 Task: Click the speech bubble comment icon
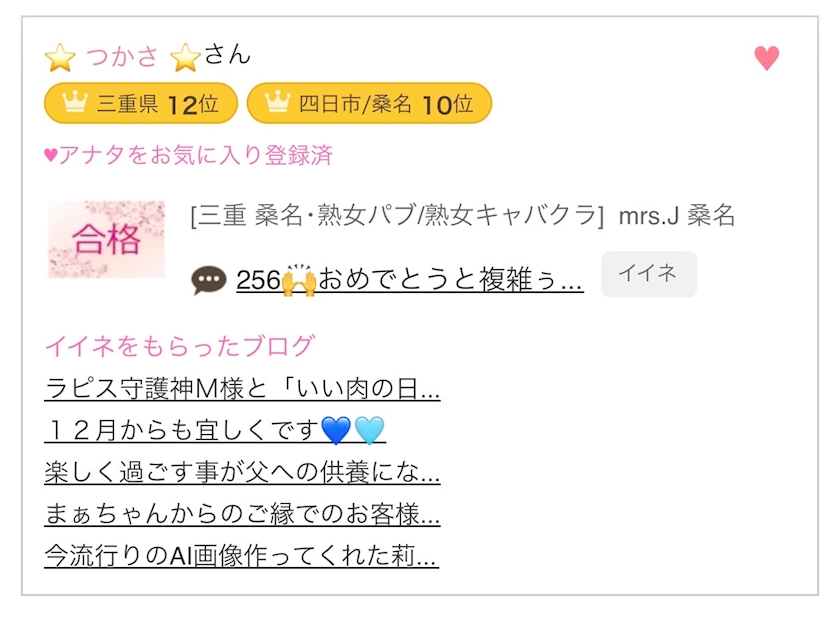(208, 281)
